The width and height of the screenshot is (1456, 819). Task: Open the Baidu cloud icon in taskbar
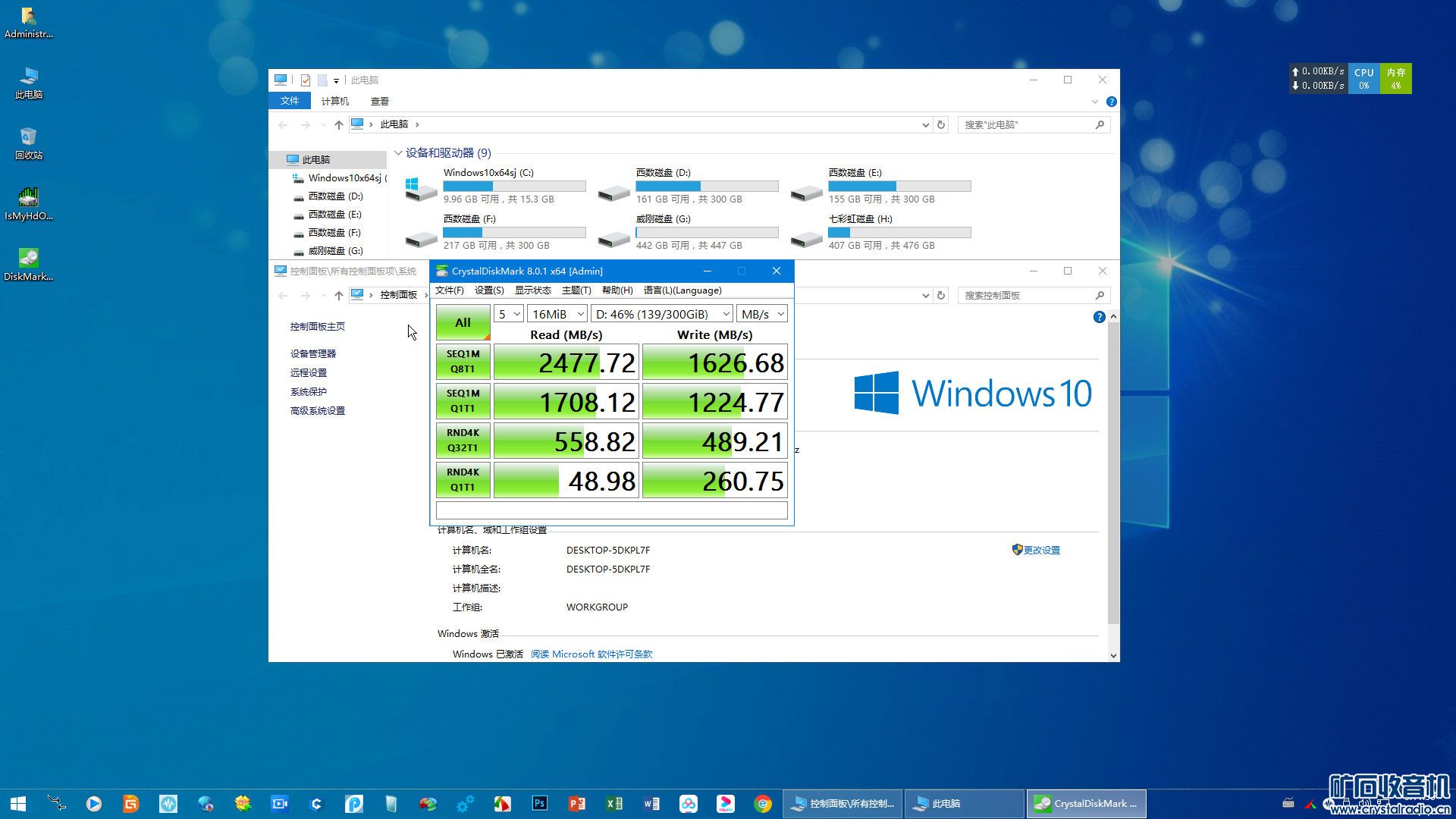689,804
